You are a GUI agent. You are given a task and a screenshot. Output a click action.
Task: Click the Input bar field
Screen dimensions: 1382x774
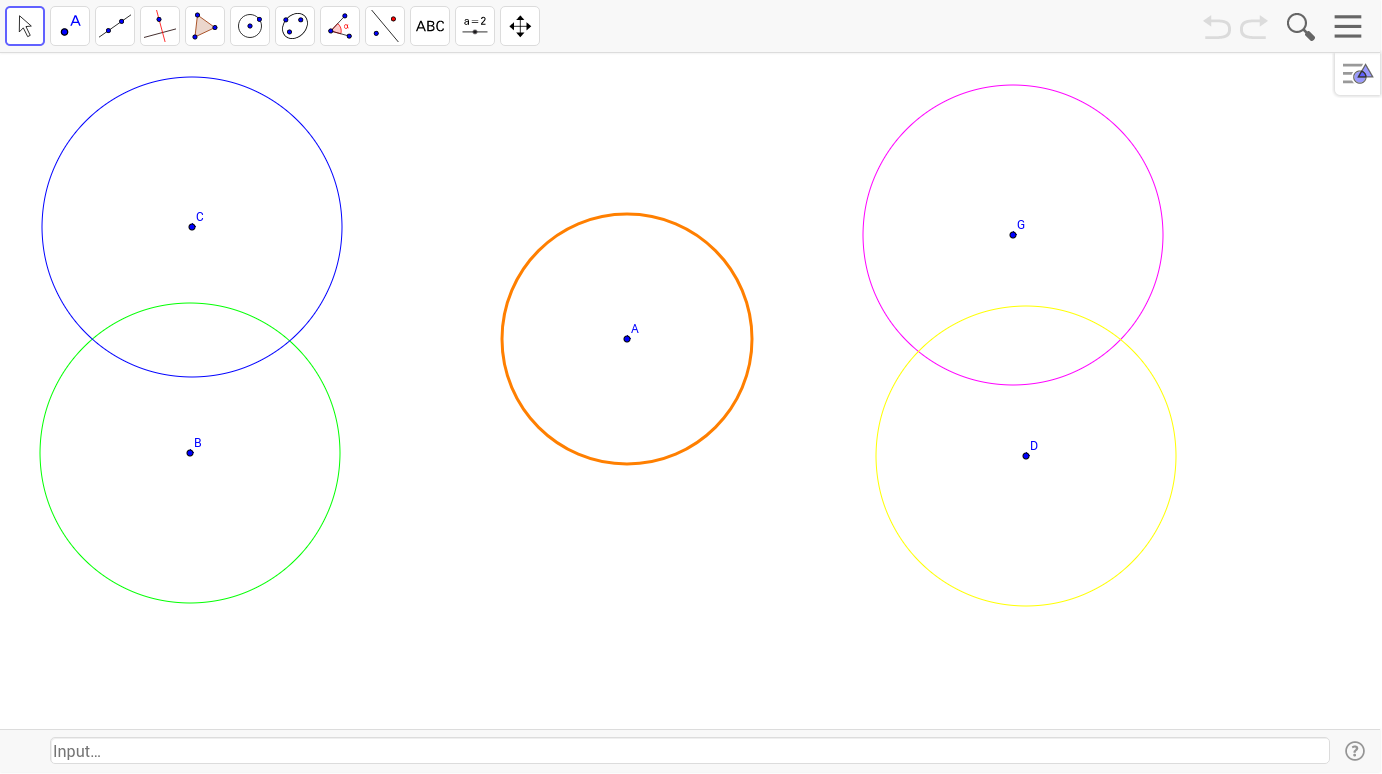[x=690, y=751]
